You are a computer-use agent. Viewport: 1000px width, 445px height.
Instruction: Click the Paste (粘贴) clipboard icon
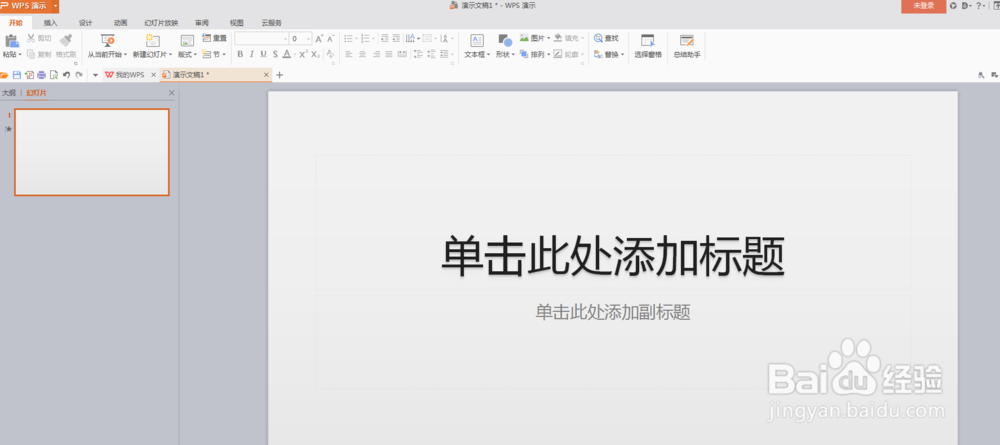tap(11, 41)
